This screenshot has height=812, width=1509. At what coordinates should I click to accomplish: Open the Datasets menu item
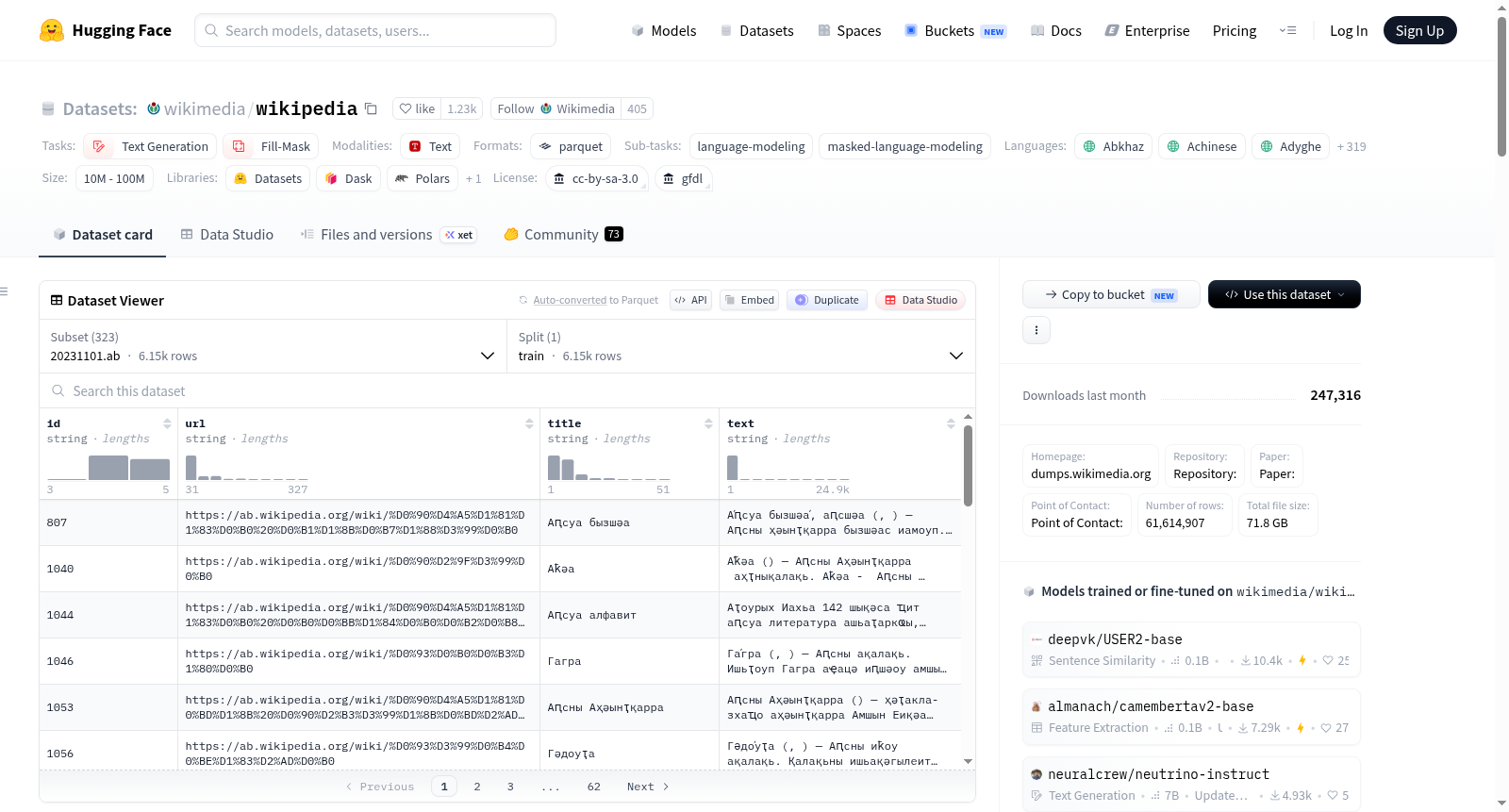click(x=757, y=30)
